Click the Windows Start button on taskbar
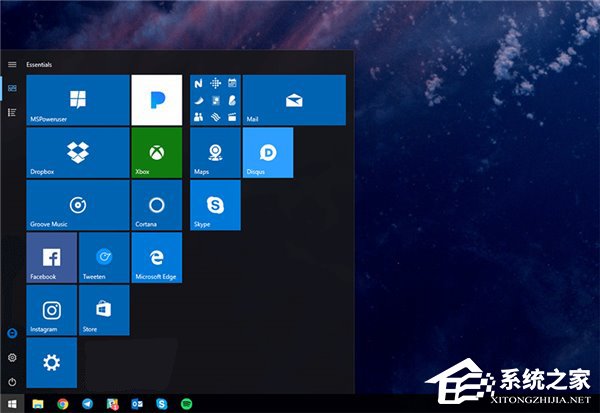 (x=12, y=404)
